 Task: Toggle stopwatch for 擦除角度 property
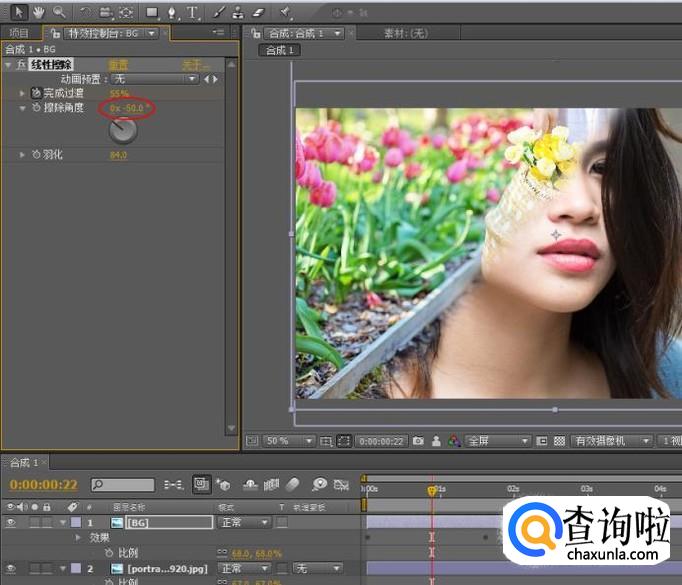36,107
